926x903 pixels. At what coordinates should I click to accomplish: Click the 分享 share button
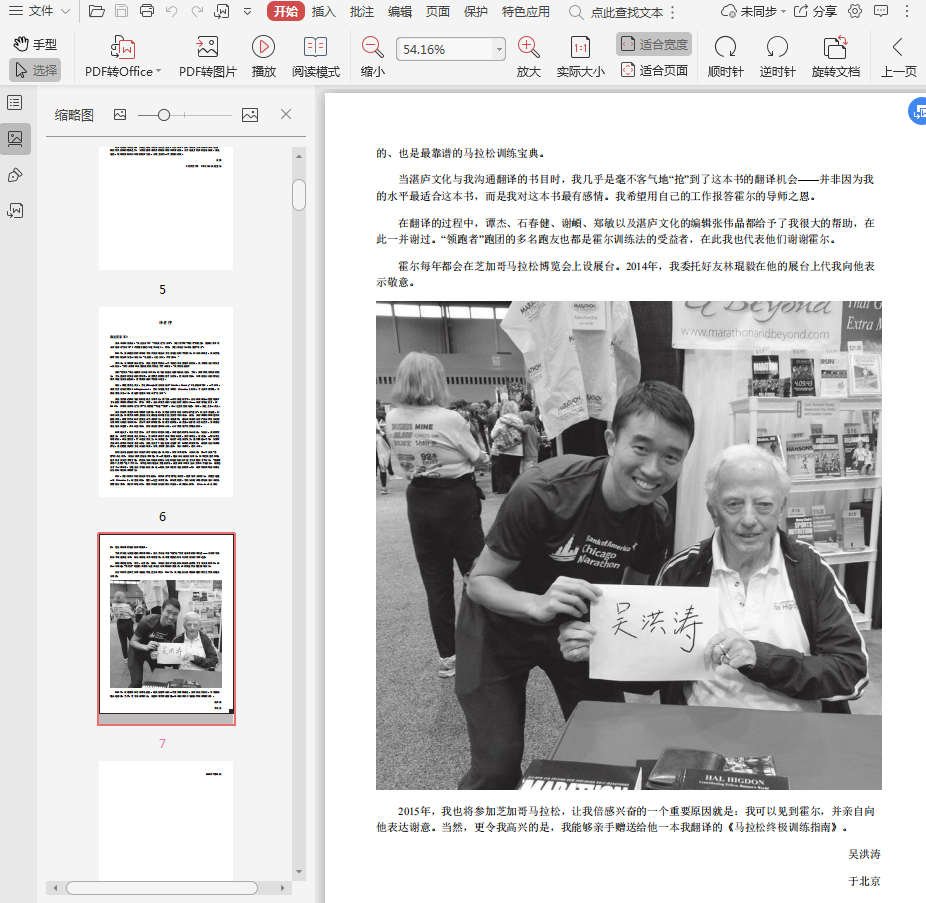pos(817,11)
